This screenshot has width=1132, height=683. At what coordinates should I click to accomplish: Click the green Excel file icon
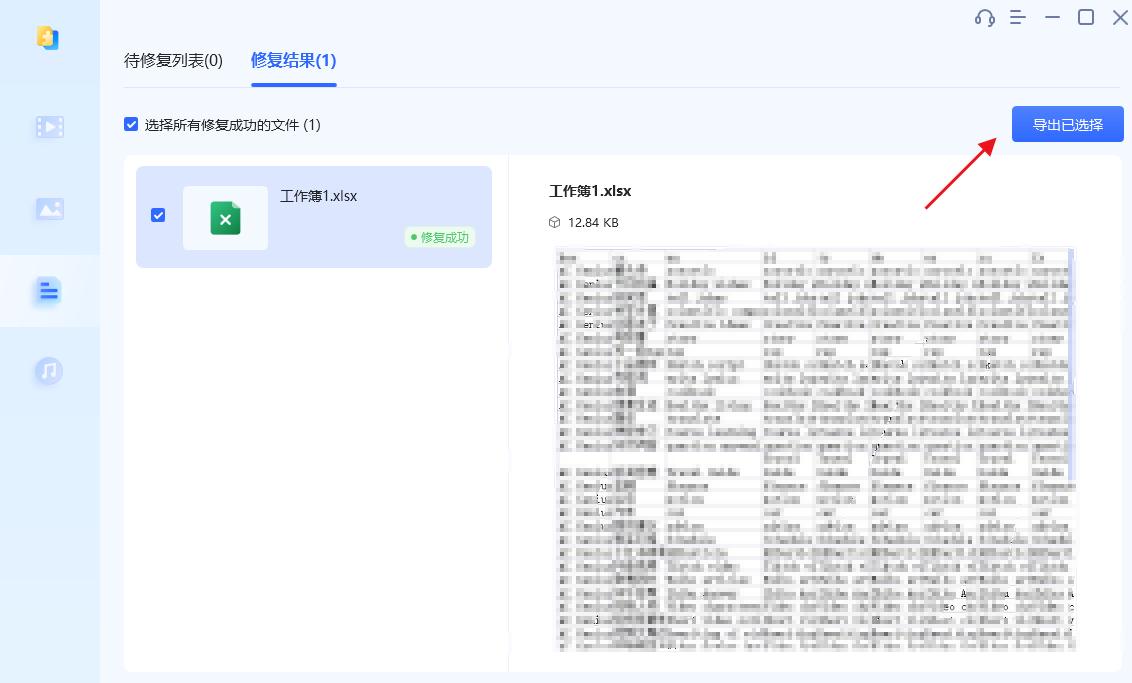pos(225,216)
